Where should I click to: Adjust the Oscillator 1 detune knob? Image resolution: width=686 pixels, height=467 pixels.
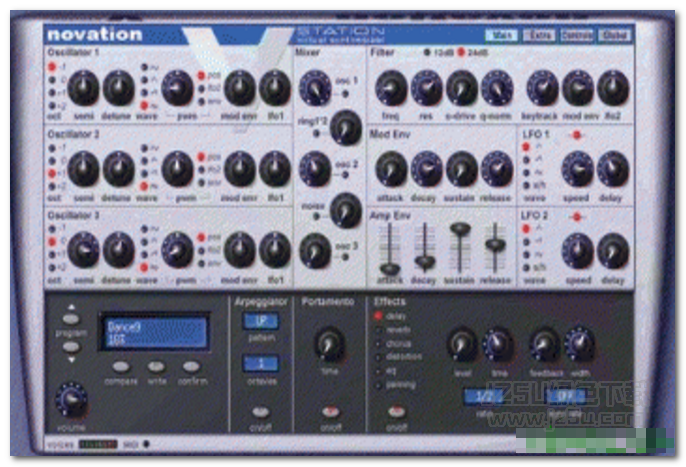click(x=118, y=88)
